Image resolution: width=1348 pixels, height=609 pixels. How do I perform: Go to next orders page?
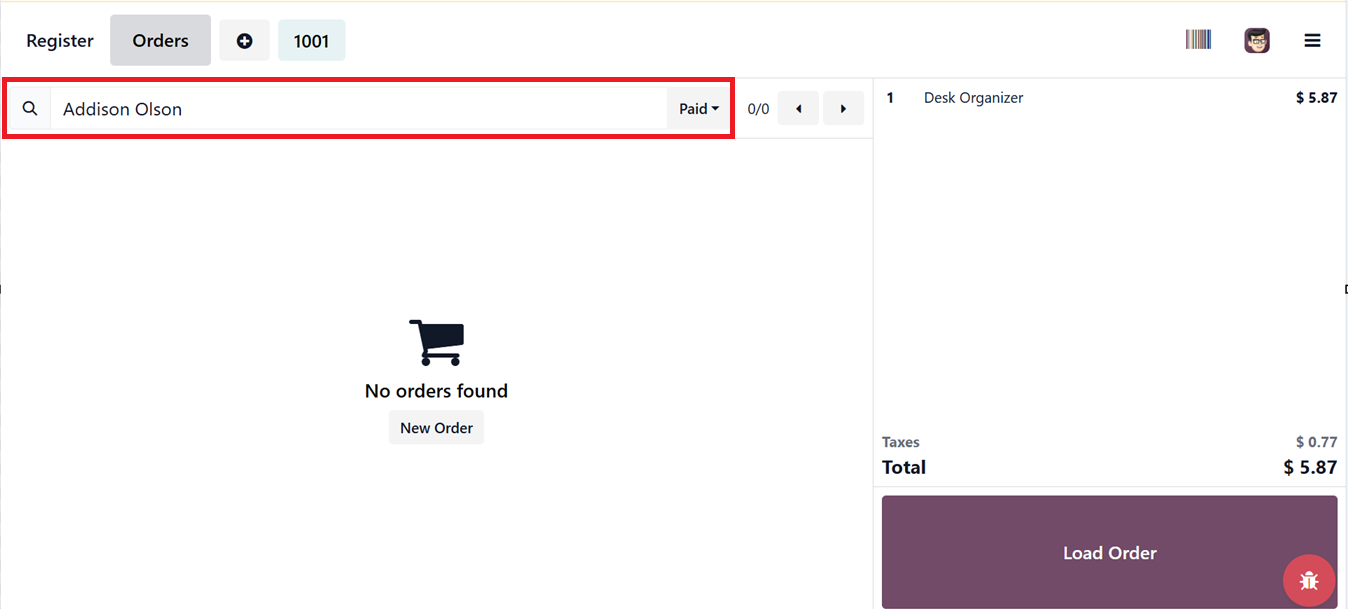click(x=843, y=109)
